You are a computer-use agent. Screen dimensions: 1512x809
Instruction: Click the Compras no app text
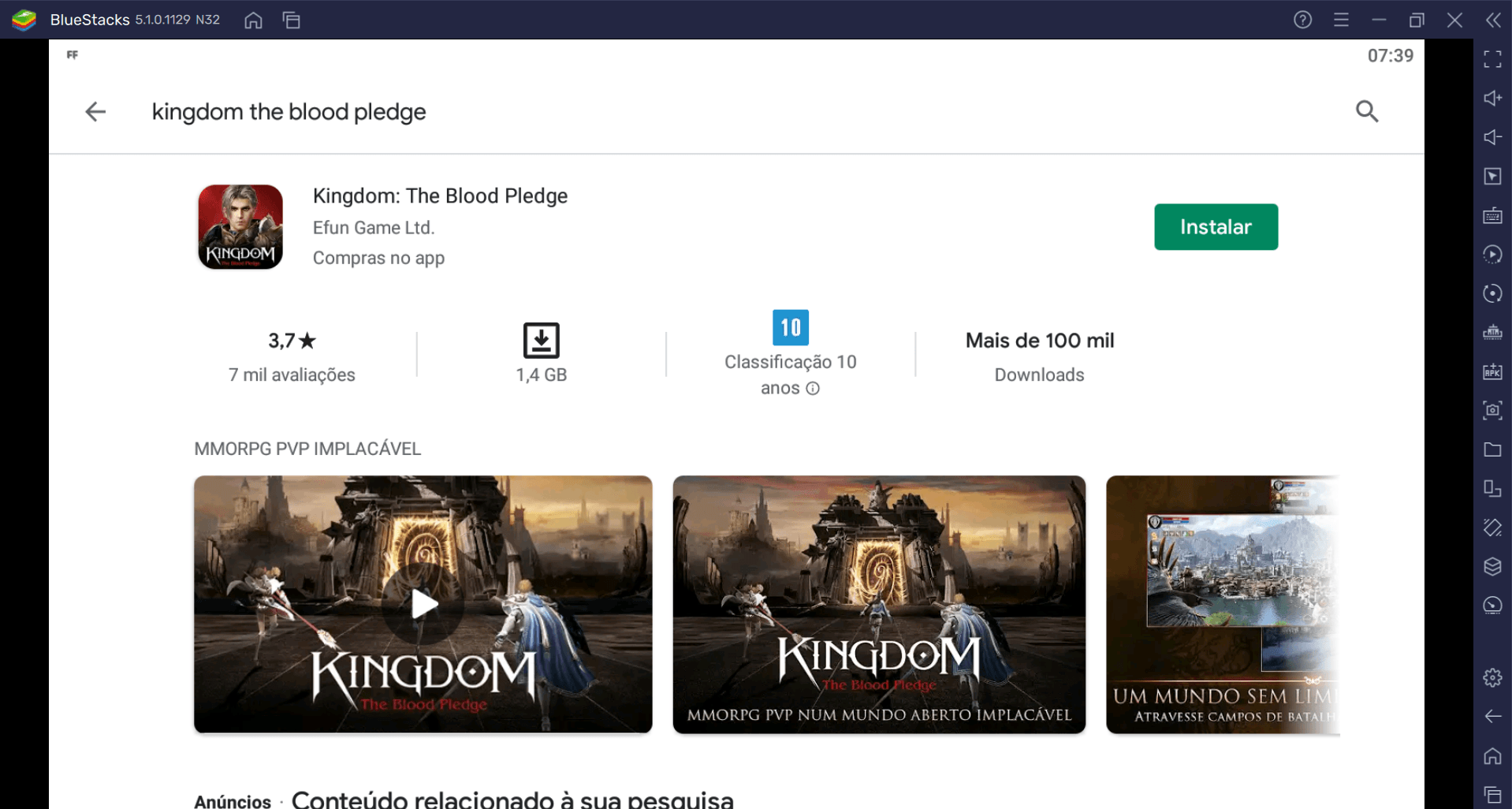378,258
